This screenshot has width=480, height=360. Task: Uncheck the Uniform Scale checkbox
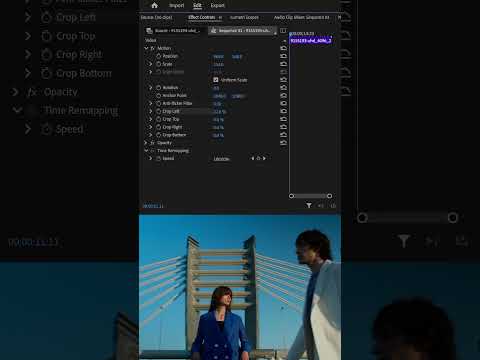(x=216, y=80)
